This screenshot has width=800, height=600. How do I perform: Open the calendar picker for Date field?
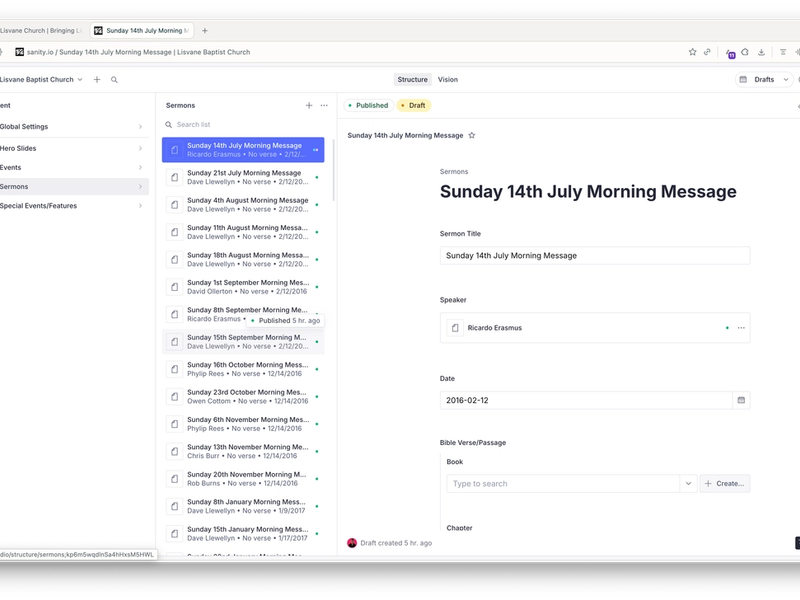(741, 401)
